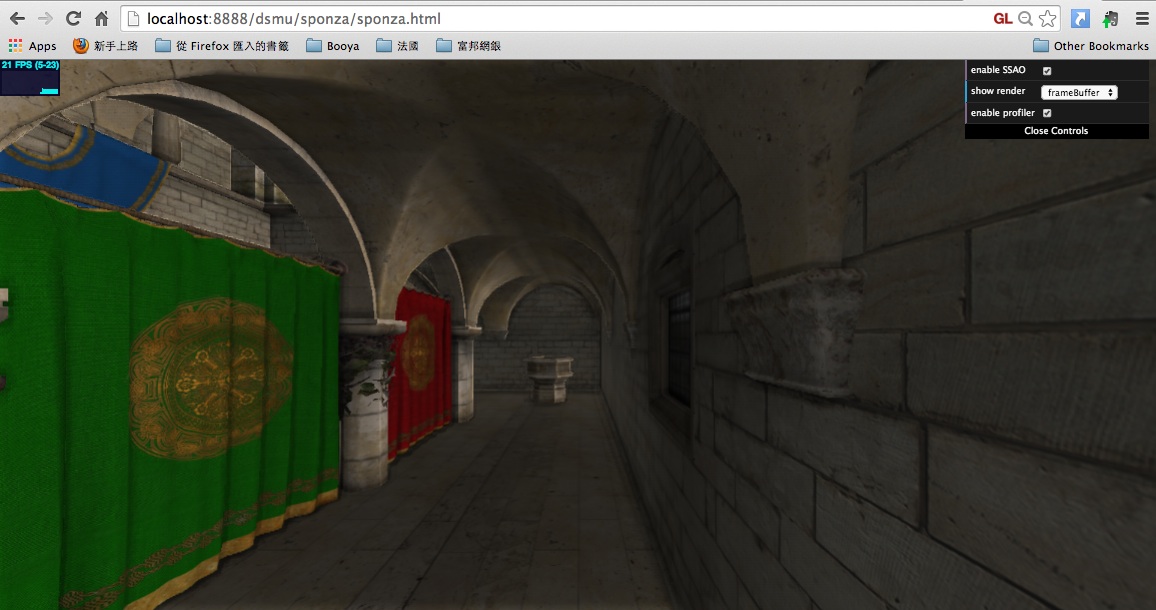This screenshot has height=610, width=1156.
Task: Click the 'show render' label text
Action: [x=997, y=91]
